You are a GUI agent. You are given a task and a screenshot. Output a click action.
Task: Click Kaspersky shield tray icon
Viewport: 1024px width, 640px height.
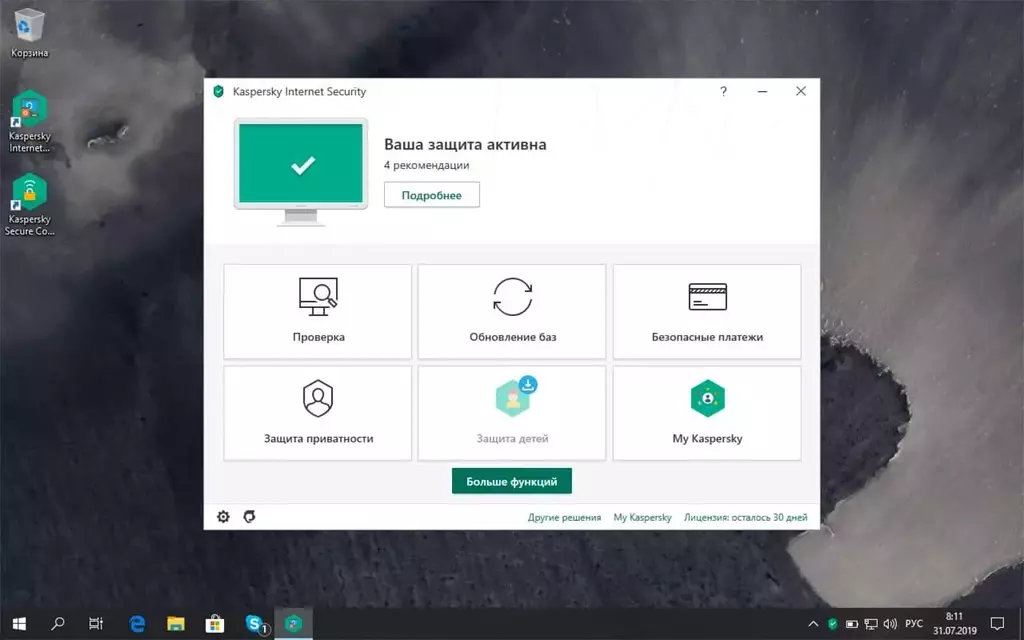pyautogui.click(x=833, y=624)
